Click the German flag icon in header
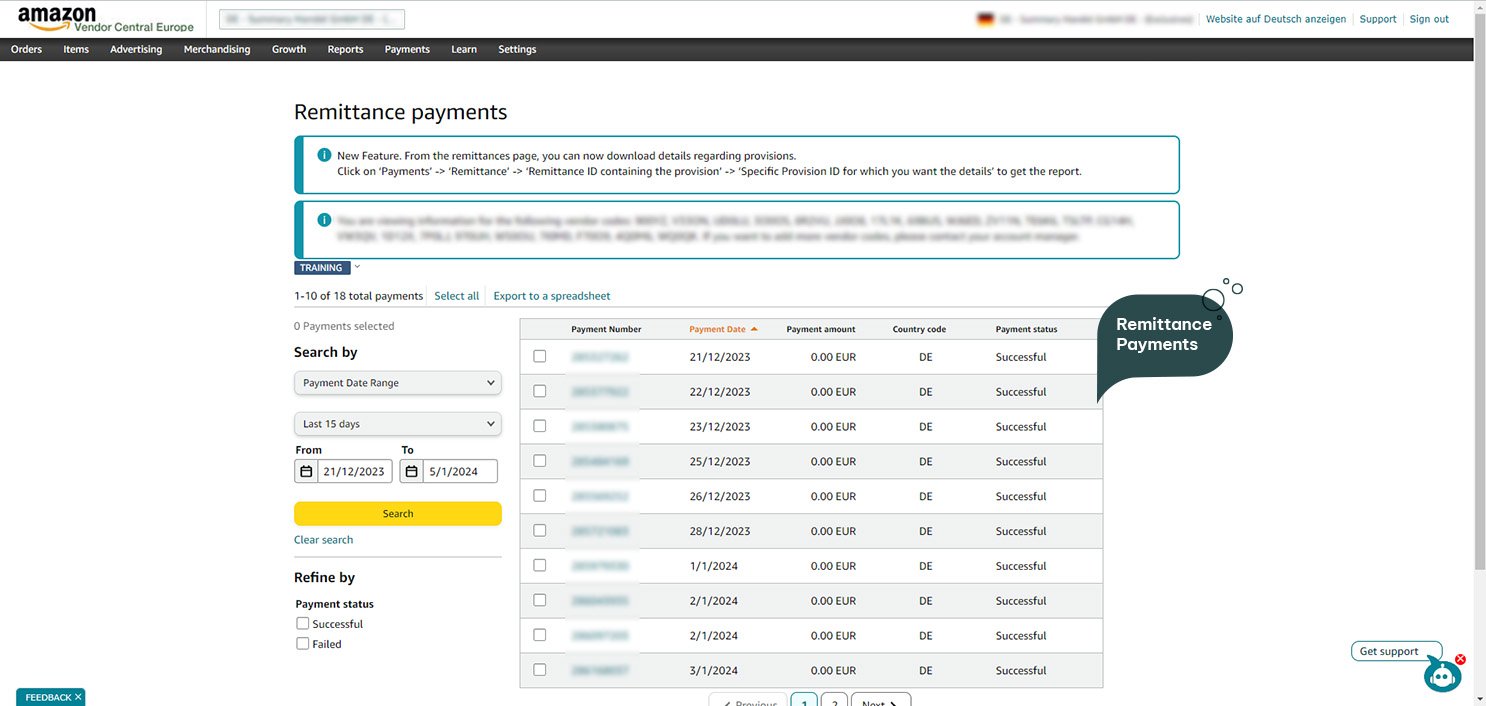The image size is (1486, 706). click(984, 19)
